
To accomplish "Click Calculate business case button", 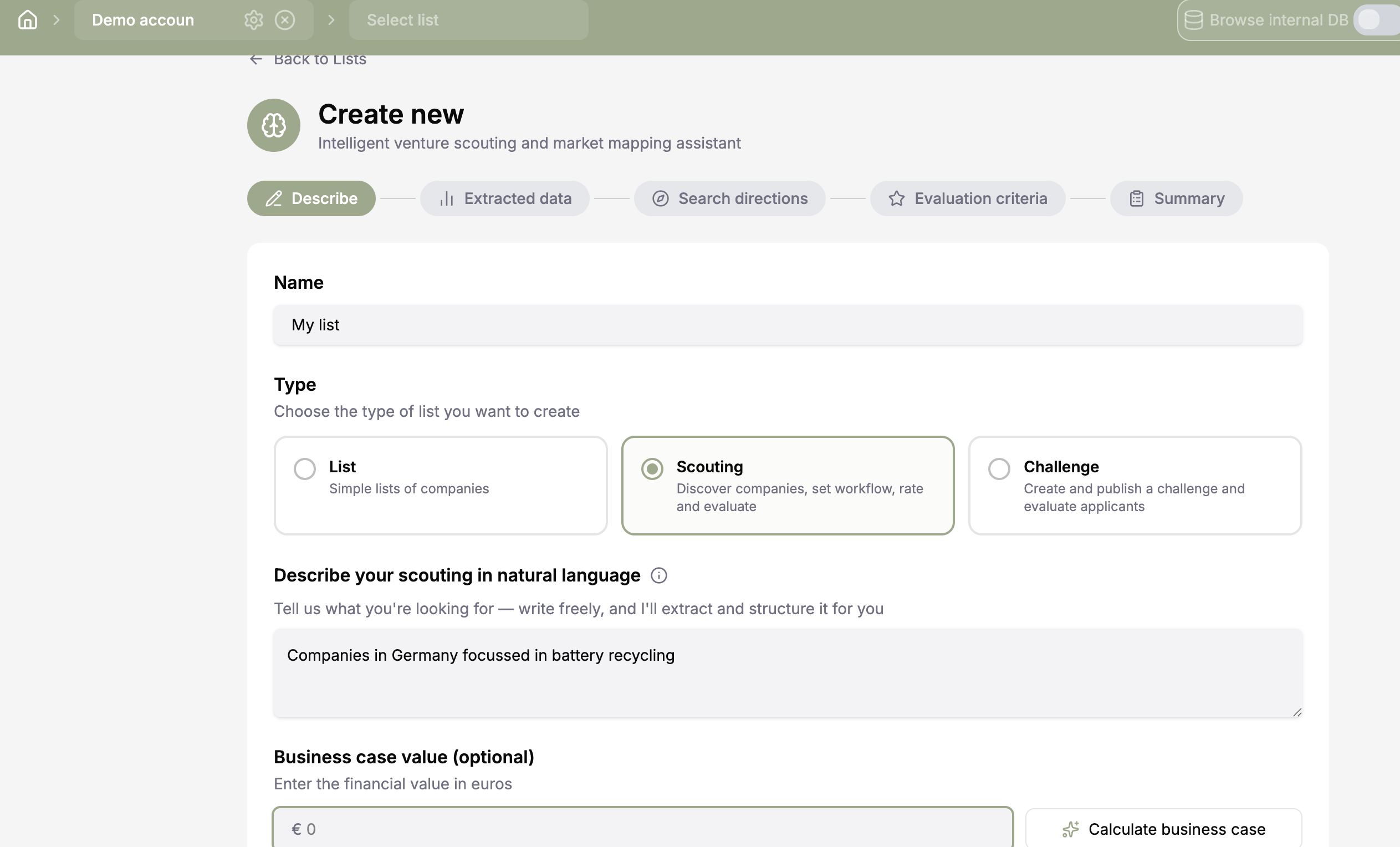I will coord(1163,829).
